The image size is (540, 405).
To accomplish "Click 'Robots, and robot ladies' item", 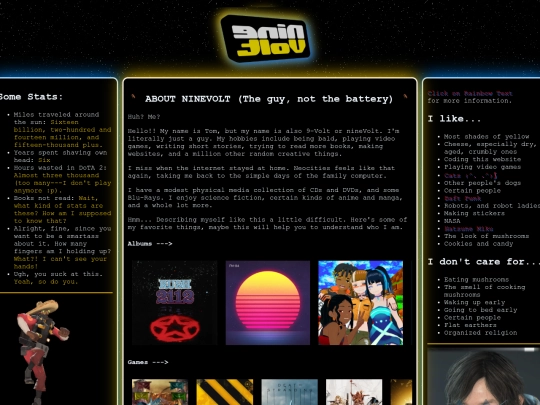I will click(x=492, y=206).
